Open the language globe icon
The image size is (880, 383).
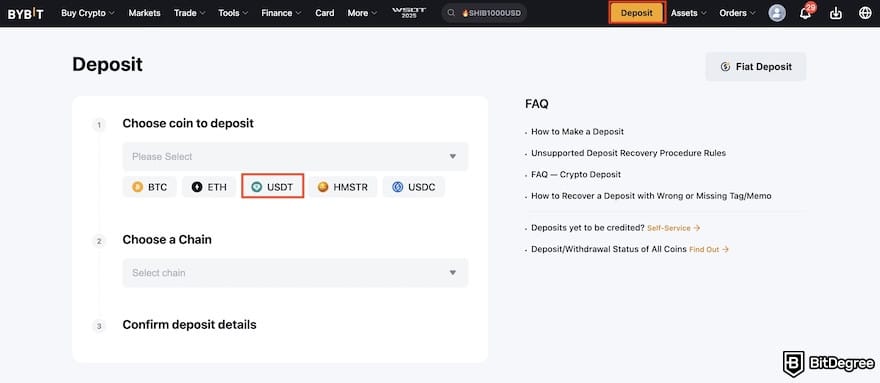865,13
